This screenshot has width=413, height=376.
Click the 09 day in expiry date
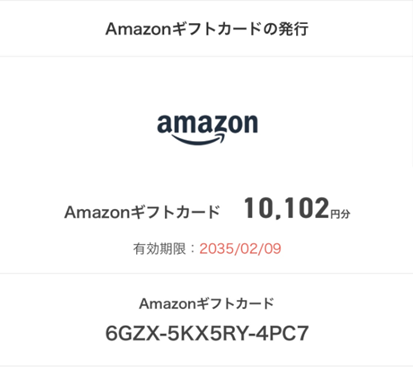tap(273, 249)
